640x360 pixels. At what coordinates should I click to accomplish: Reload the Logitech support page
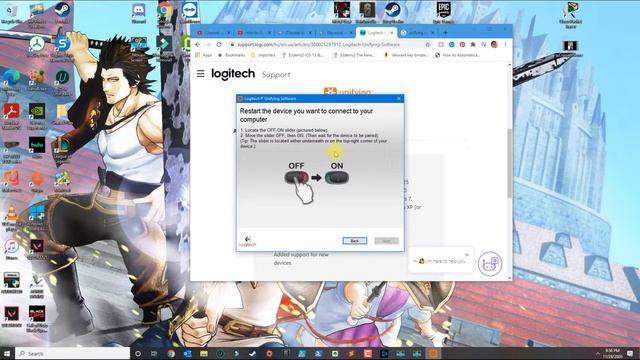[x=219, y=44]
